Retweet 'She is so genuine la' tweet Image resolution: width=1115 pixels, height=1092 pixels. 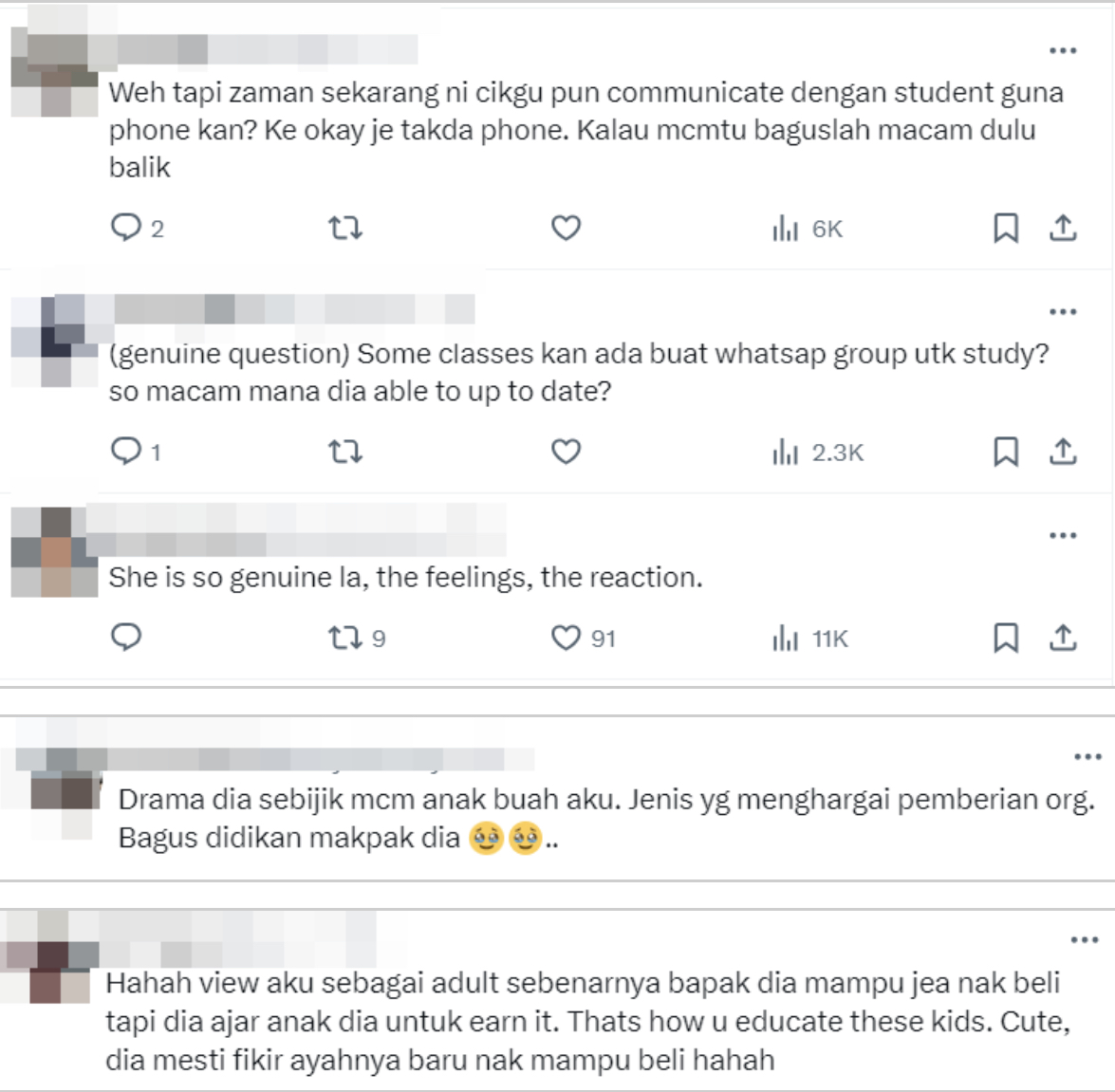(356, 638)
